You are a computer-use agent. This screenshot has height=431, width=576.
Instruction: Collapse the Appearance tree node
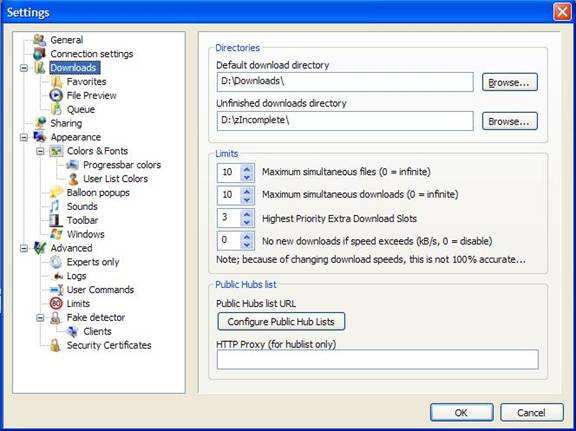click(x=24, y=137)
